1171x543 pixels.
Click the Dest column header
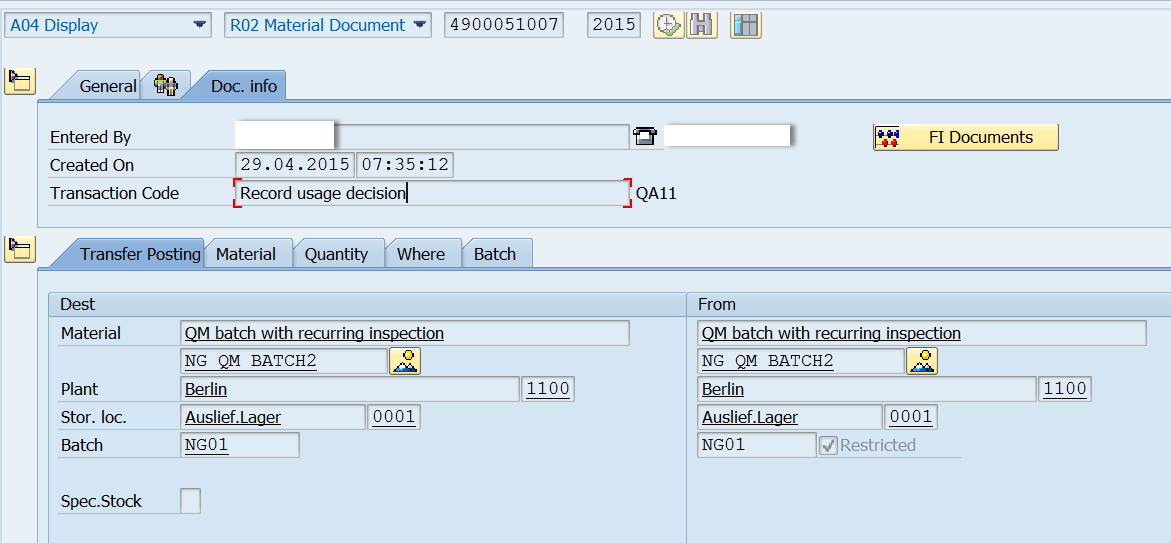(78, 305)
